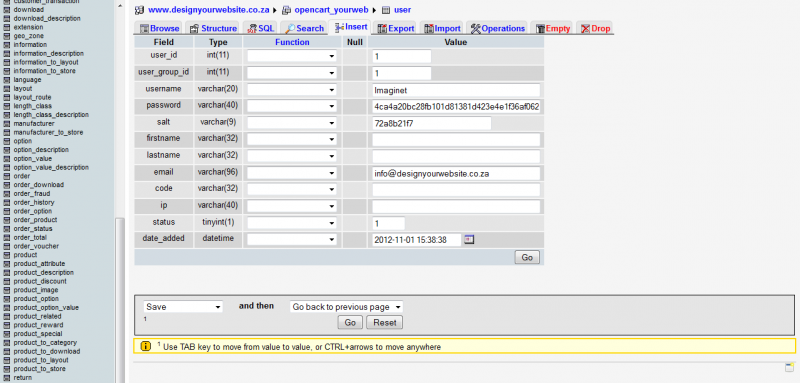
Task: Open the opencart_yourweb database link
Action: pos(331,10)
